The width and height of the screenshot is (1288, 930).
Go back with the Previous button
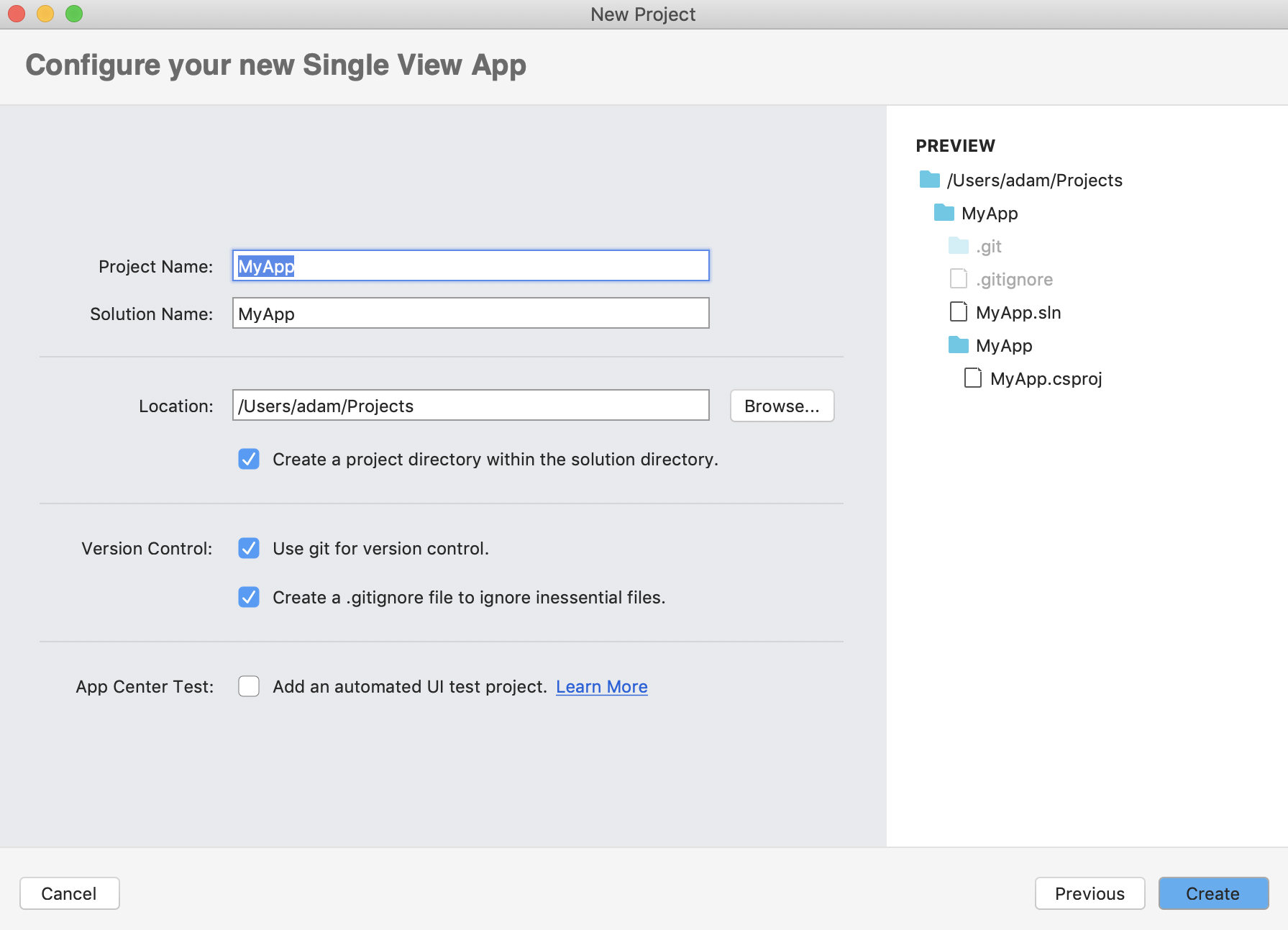[x=1090, y=893]
